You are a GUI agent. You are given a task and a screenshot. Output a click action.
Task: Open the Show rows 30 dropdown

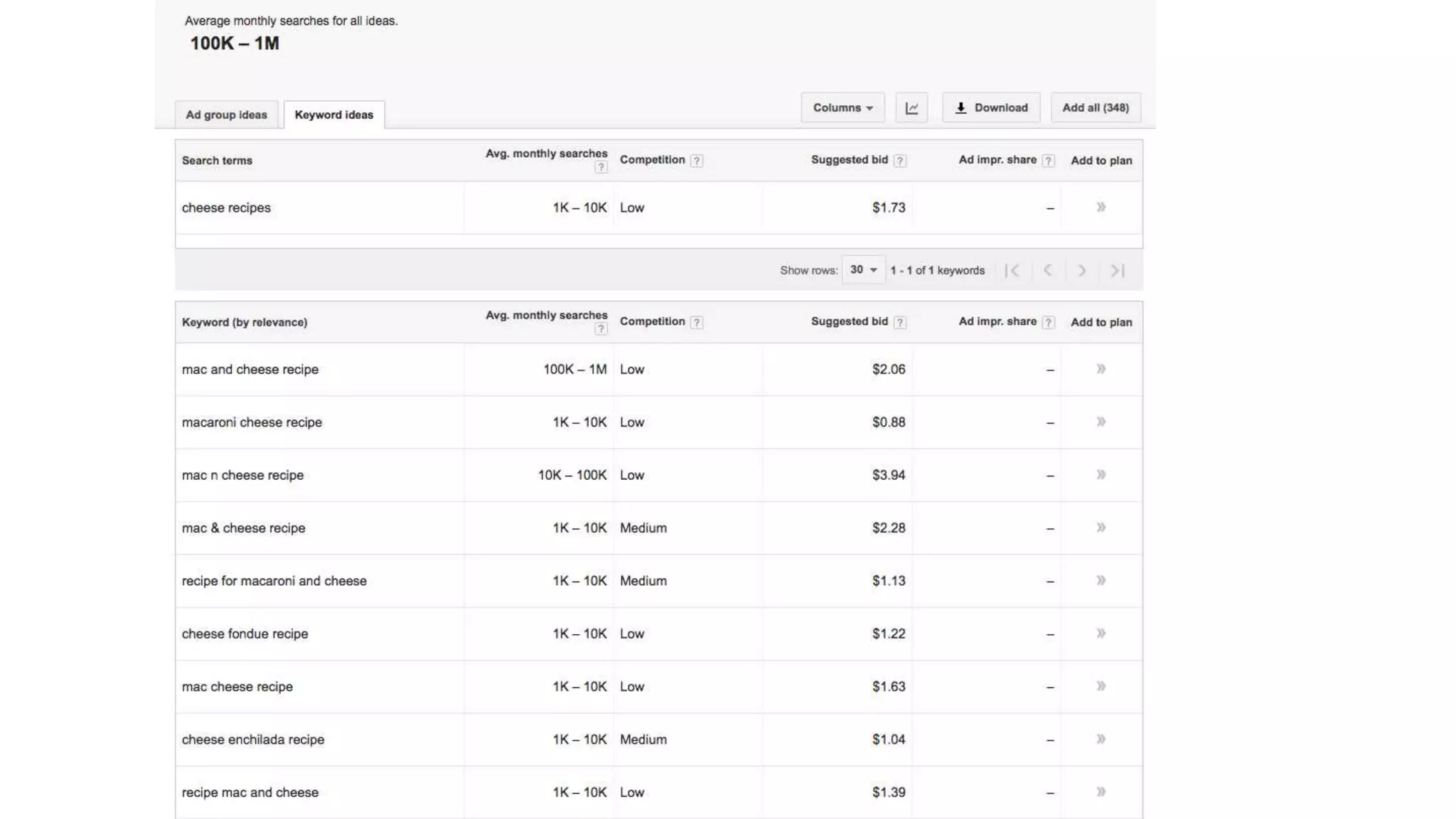pos(863,270)
